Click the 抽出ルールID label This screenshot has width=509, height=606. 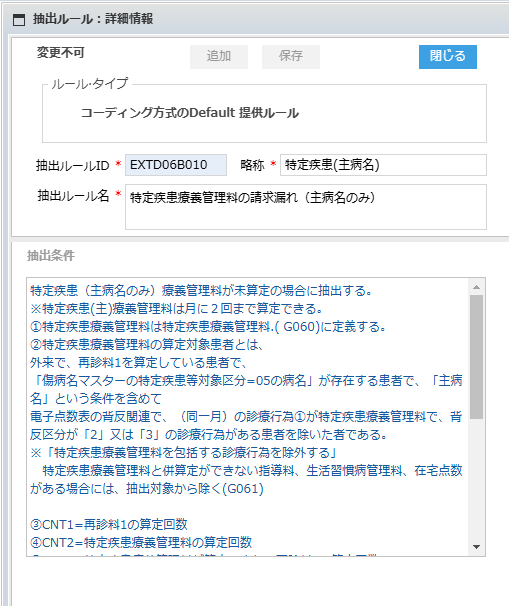73,165
